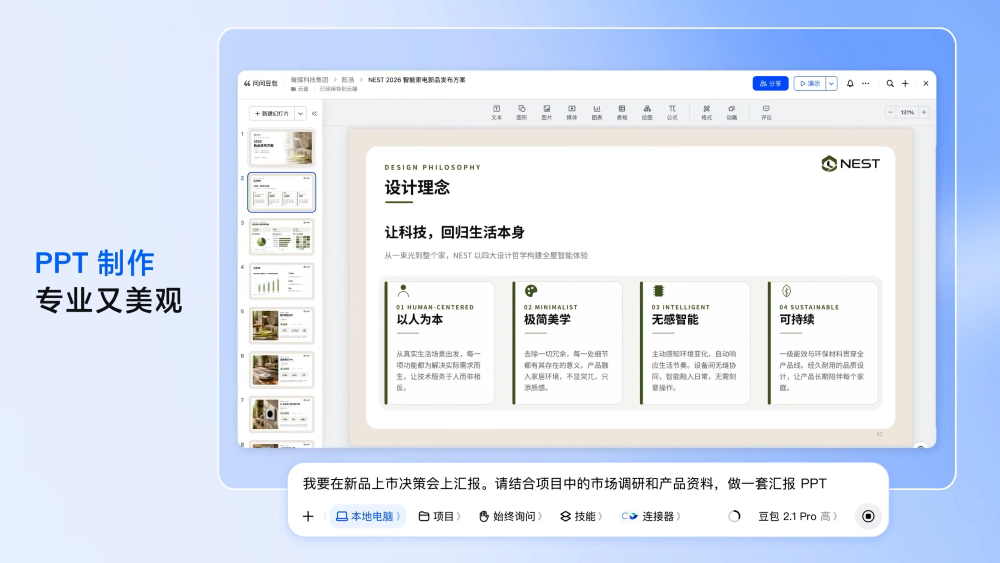The height and width of the screenshot is (563, 1000).
Task: Expand the new slide layout dropdown
Action: [300, 113]
